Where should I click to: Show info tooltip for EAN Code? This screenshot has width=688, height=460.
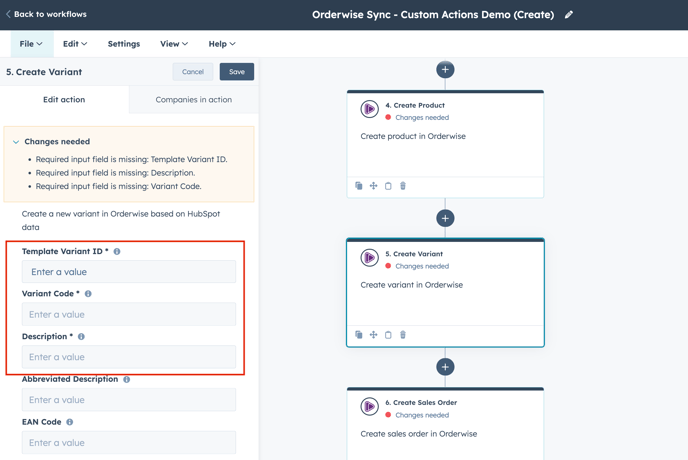point(70,422)
